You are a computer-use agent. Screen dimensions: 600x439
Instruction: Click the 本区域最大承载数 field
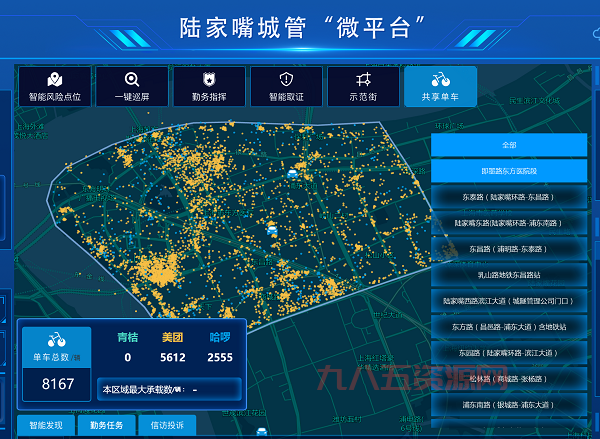point(170,390)
